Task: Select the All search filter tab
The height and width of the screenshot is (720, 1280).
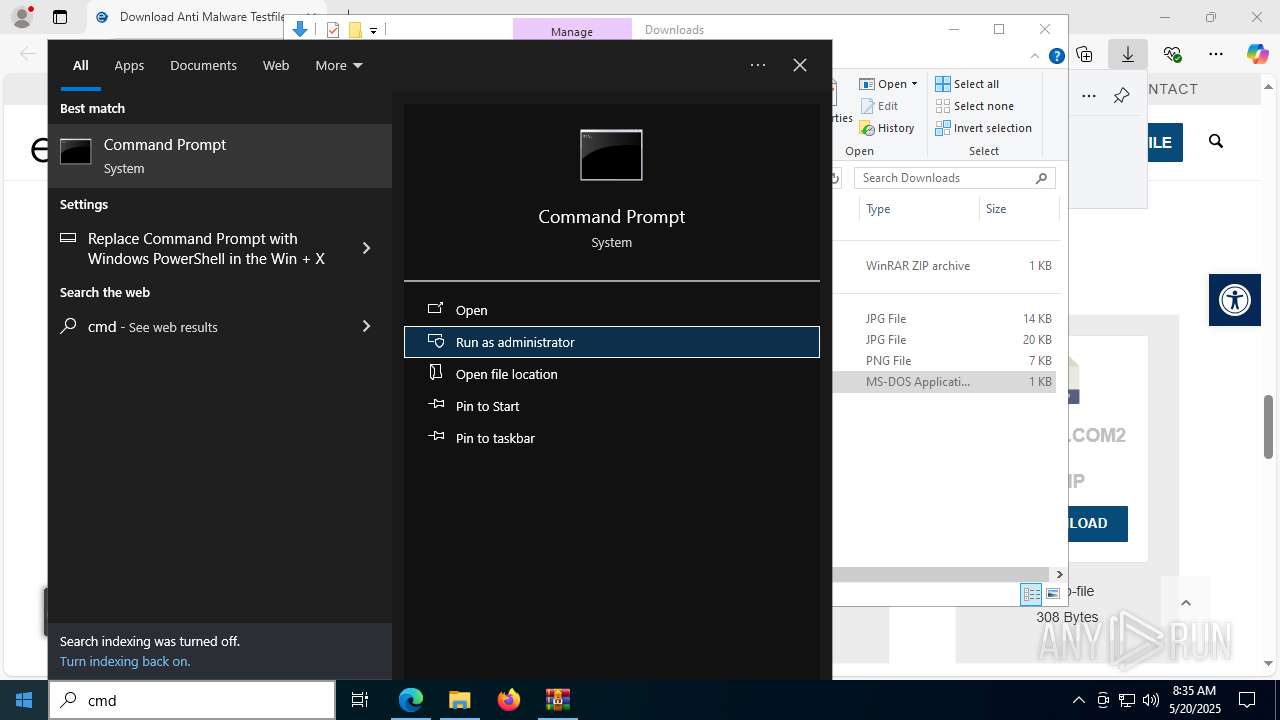Action: pos(81,65)
